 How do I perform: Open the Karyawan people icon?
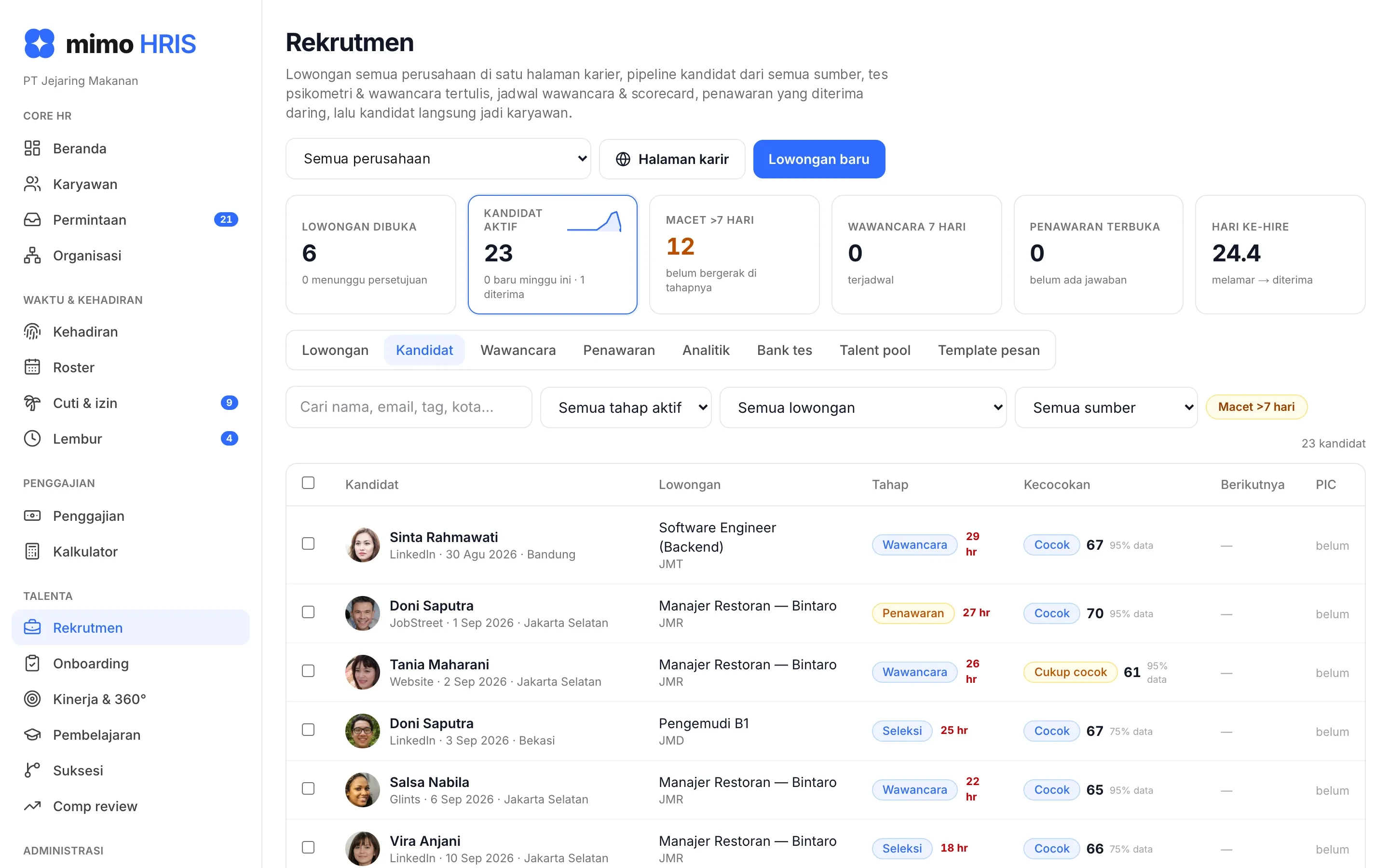tap(32, 184)
